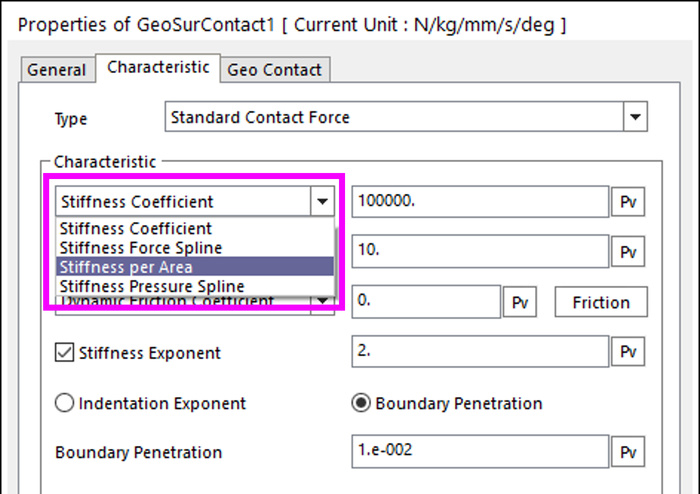The width and height of the screenshot is (700, 494).
Task: Click Pv button for Stiffness Exponent
Action: pos(628,352)
